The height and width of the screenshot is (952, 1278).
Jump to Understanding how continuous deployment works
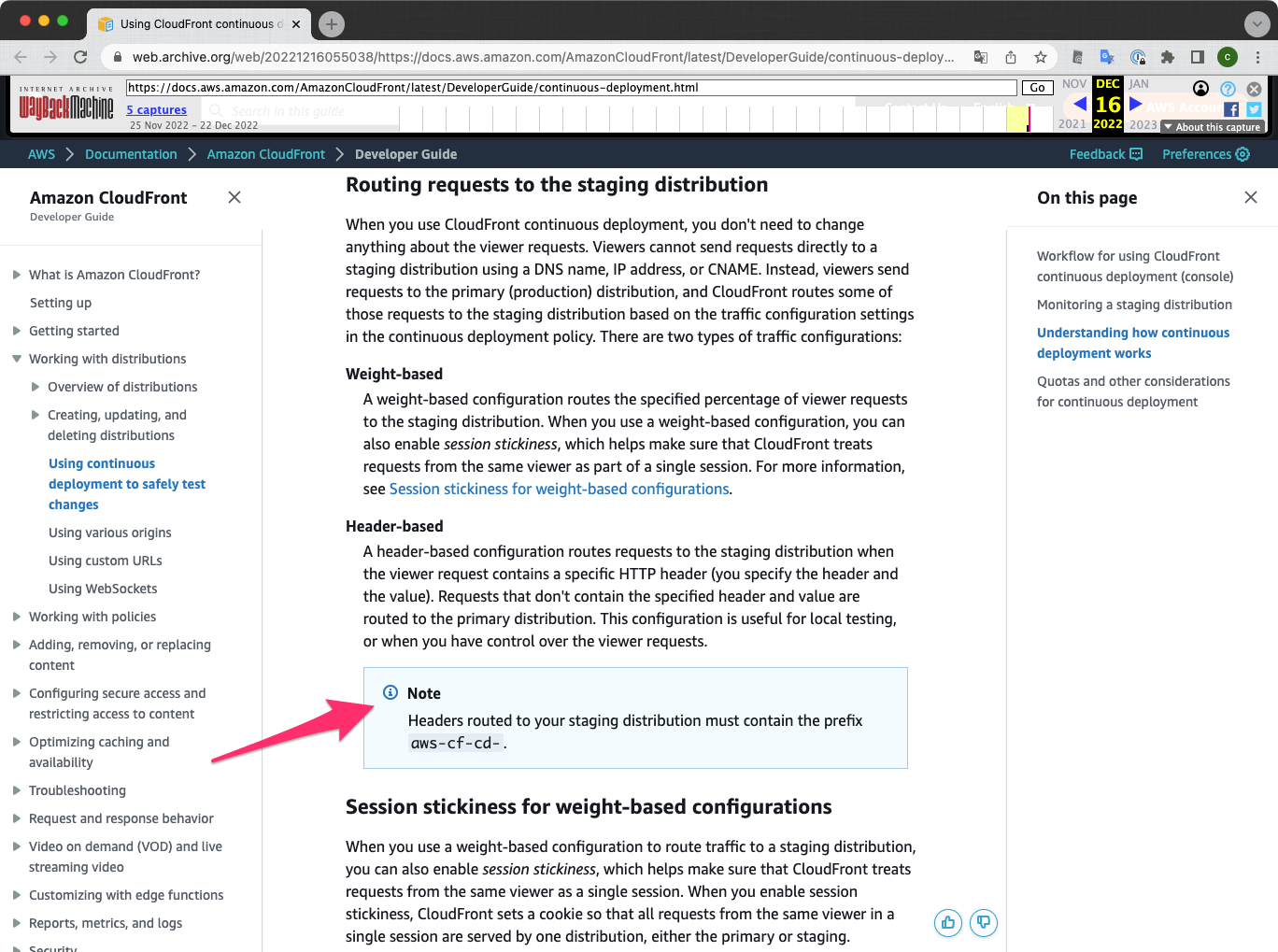[1133, 343]
